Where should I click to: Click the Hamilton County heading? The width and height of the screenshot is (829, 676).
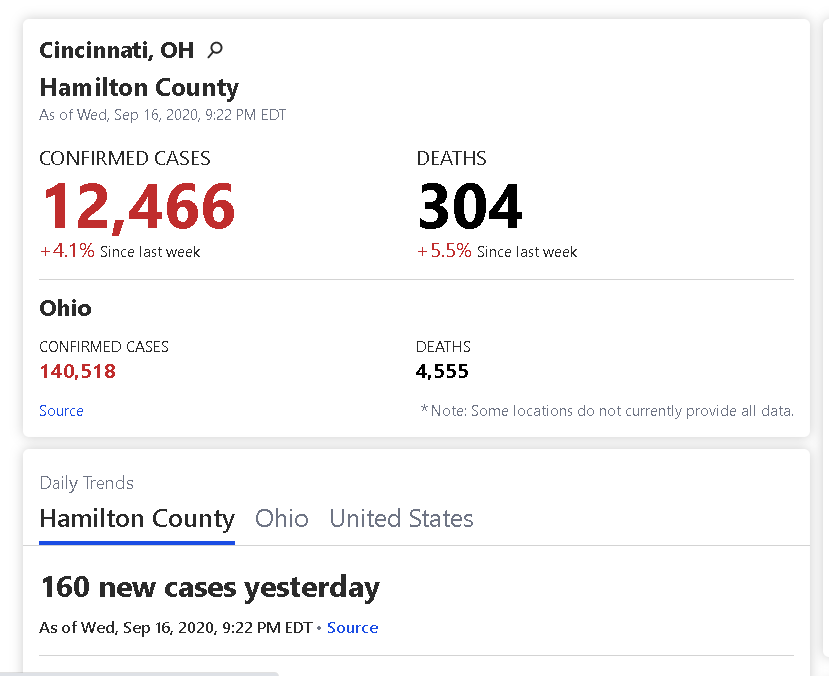tap(139, 88)
